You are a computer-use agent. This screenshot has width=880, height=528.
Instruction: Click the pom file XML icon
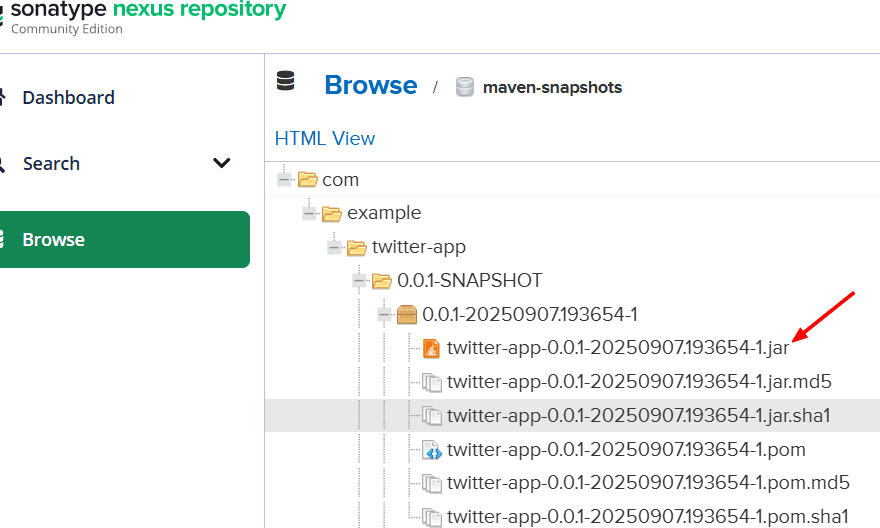point(431,450)
